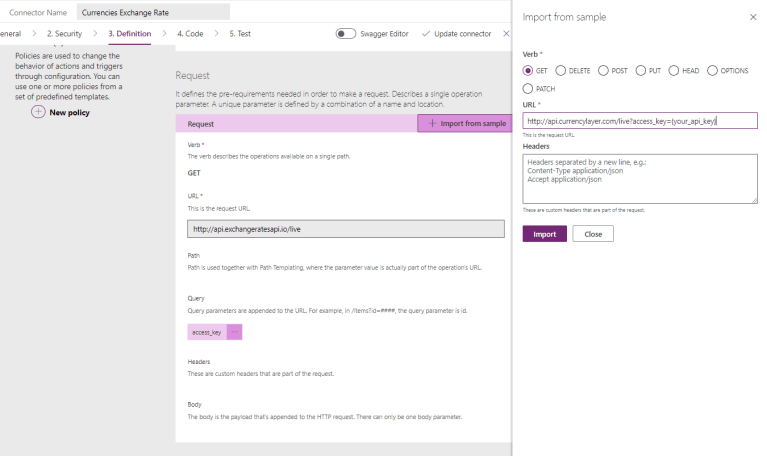Click the Connector Name input field
This screenshot has height=456, width=767.
point(153,12)
